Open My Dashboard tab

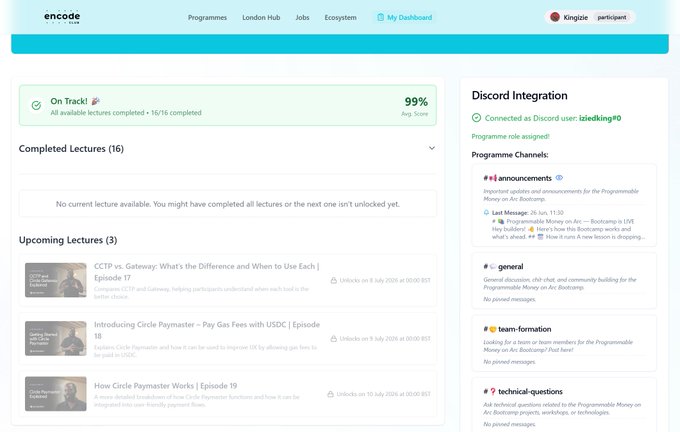click(x=404, y=18)
